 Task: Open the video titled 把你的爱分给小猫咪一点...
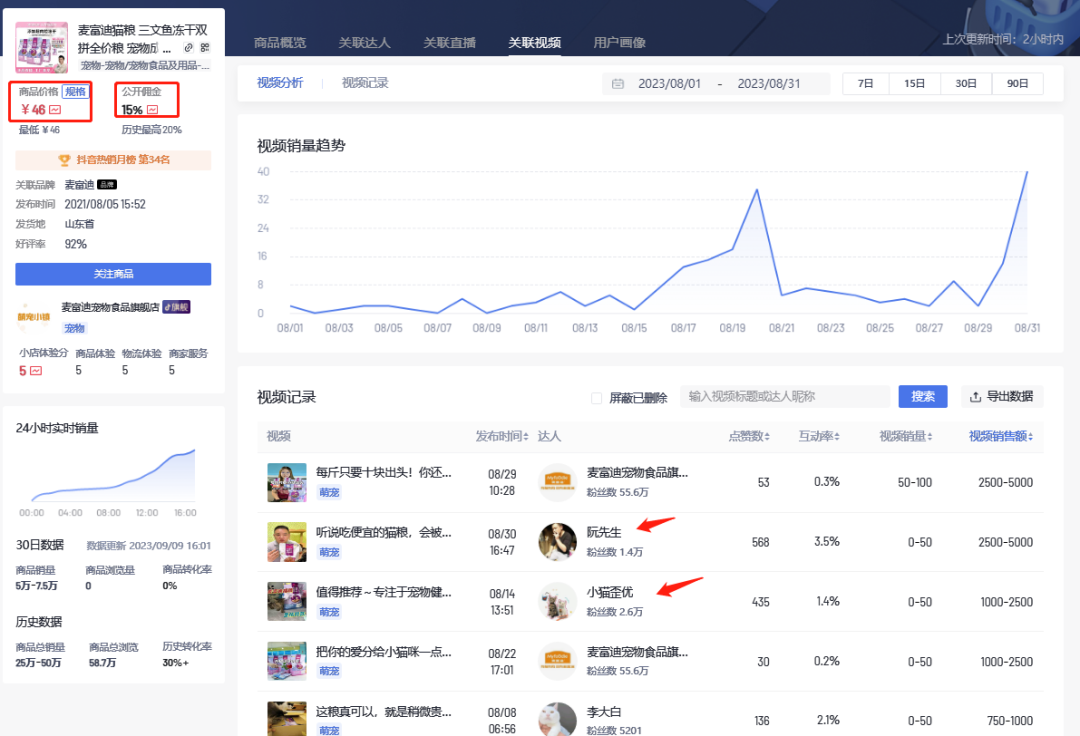pyautogui.click(x=384, y=652)
